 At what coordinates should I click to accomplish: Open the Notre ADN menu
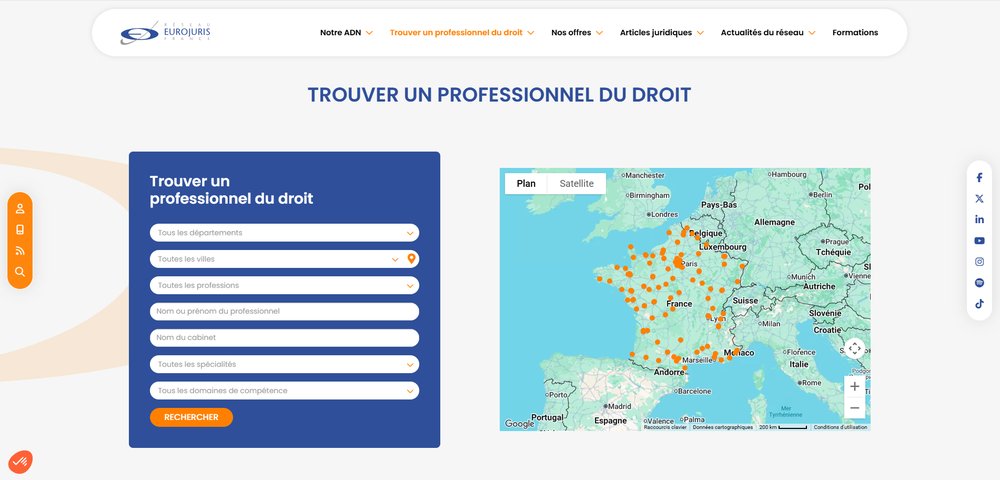346,33
